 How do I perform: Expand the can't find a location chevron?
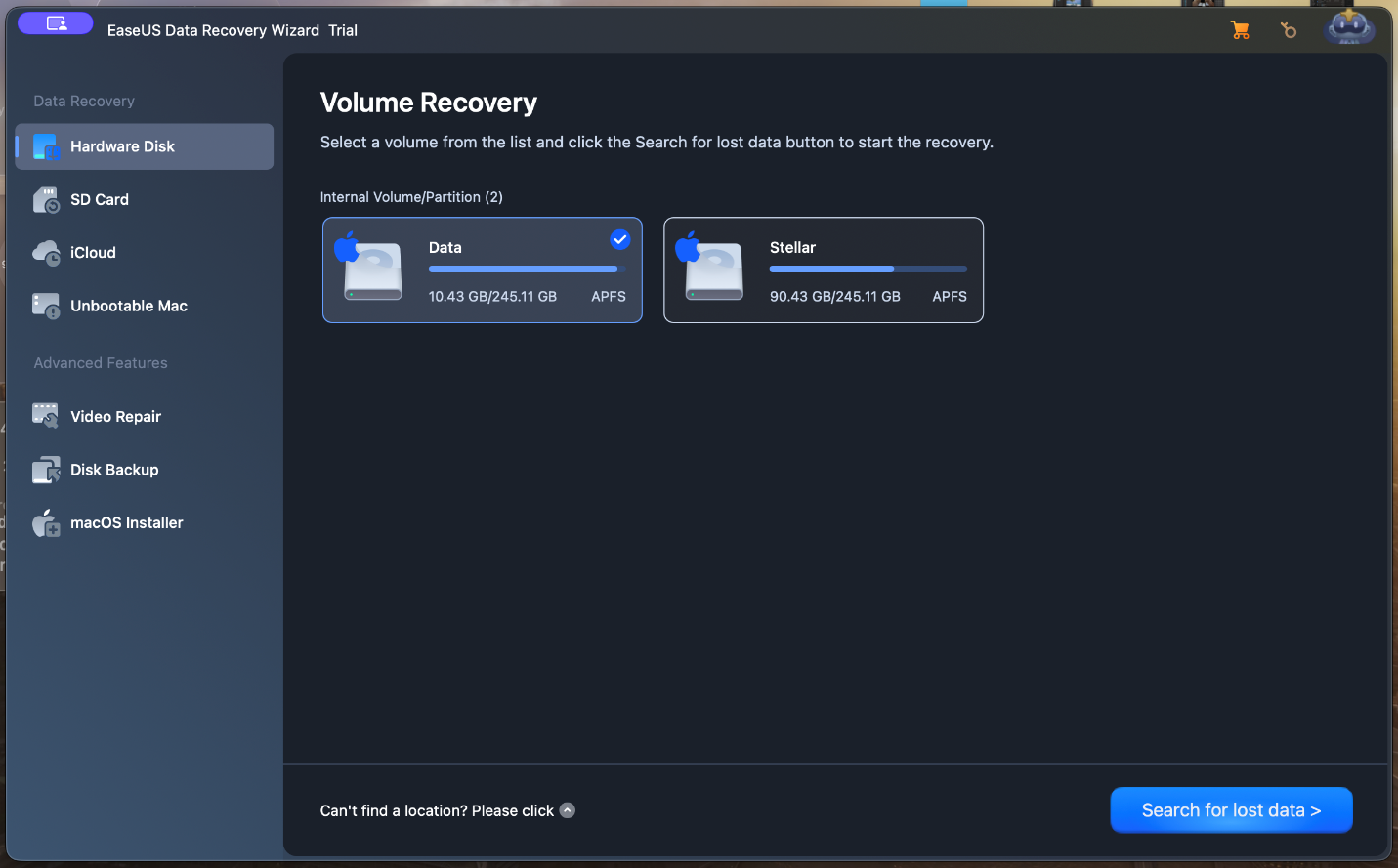click(x=568, y=809)
